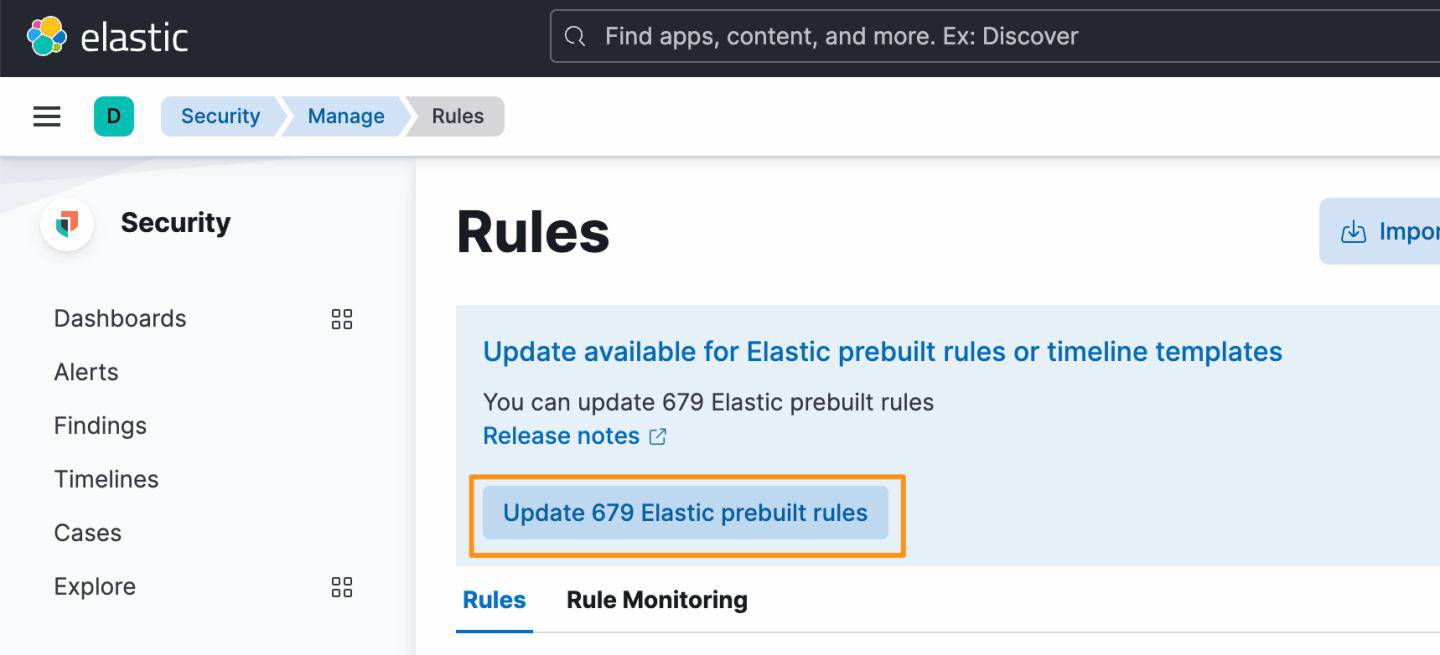Click the Security breadcrumb
This screenshot has width=1440, height=655.
pos(220,116)
